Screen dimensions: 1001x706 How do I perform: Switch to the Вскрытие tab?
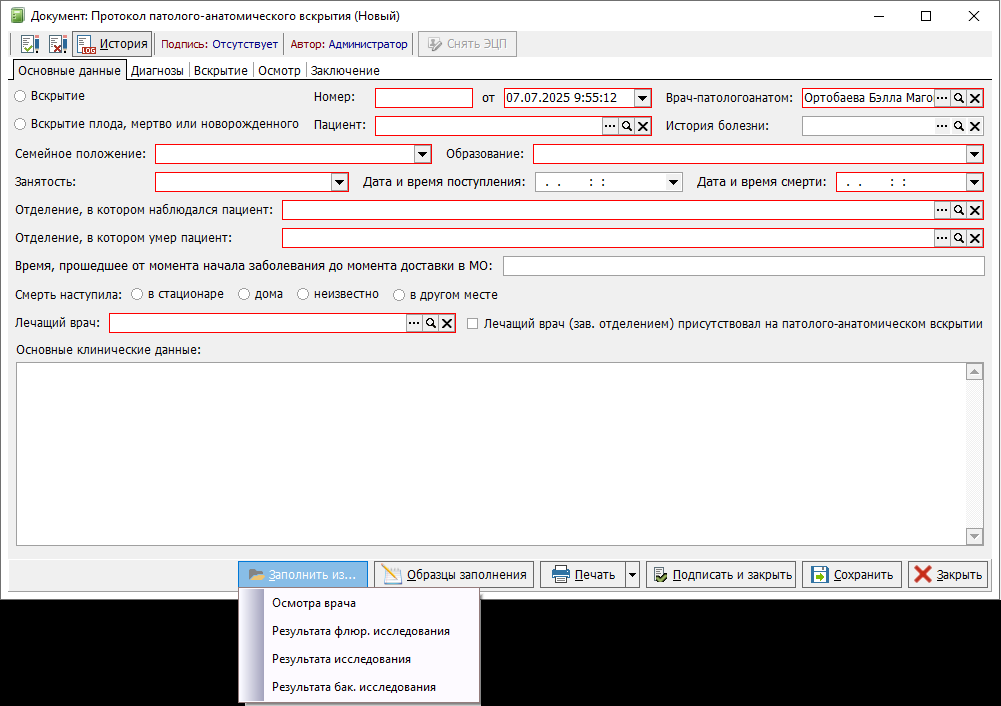point(221,71)
